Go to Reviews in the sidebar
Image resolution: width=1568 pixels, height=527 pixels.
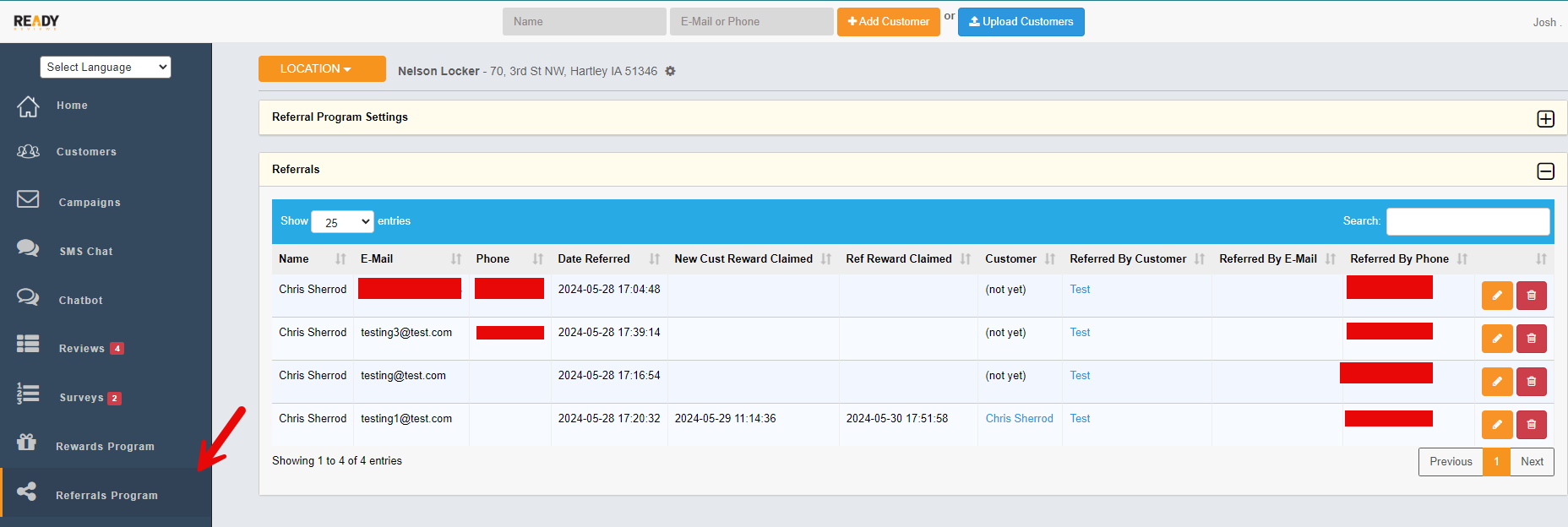(82, 349)
